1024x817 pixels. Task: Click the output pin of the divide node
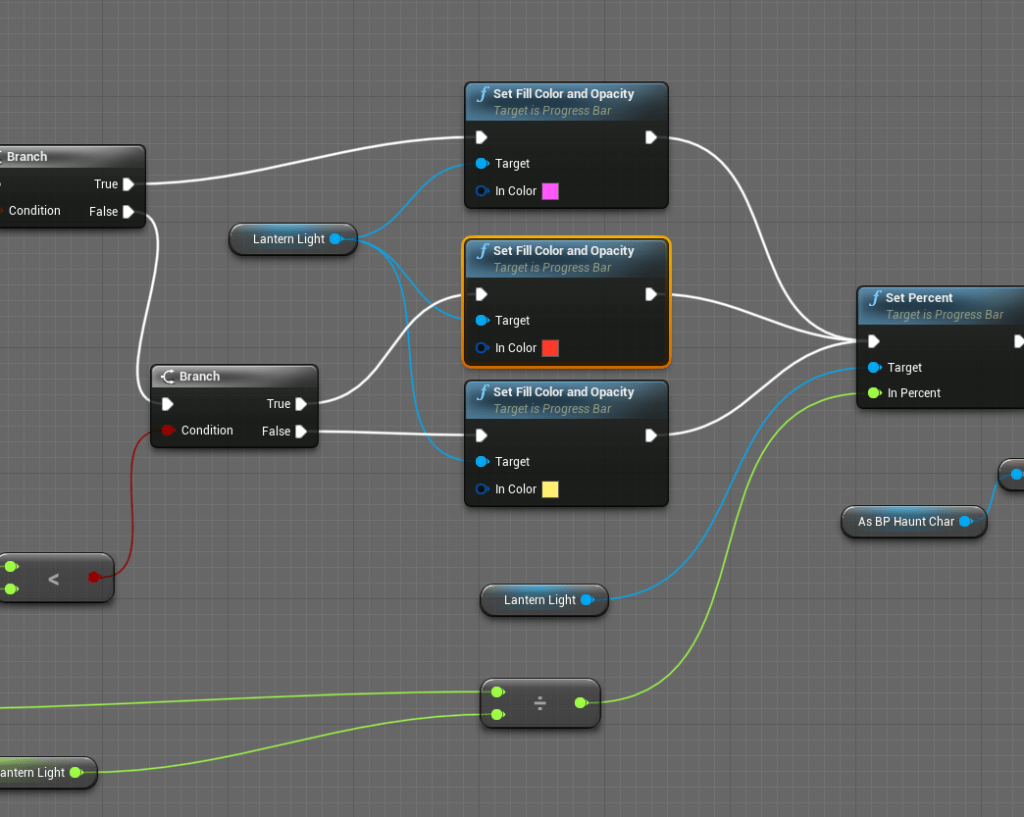pos(580,703)
